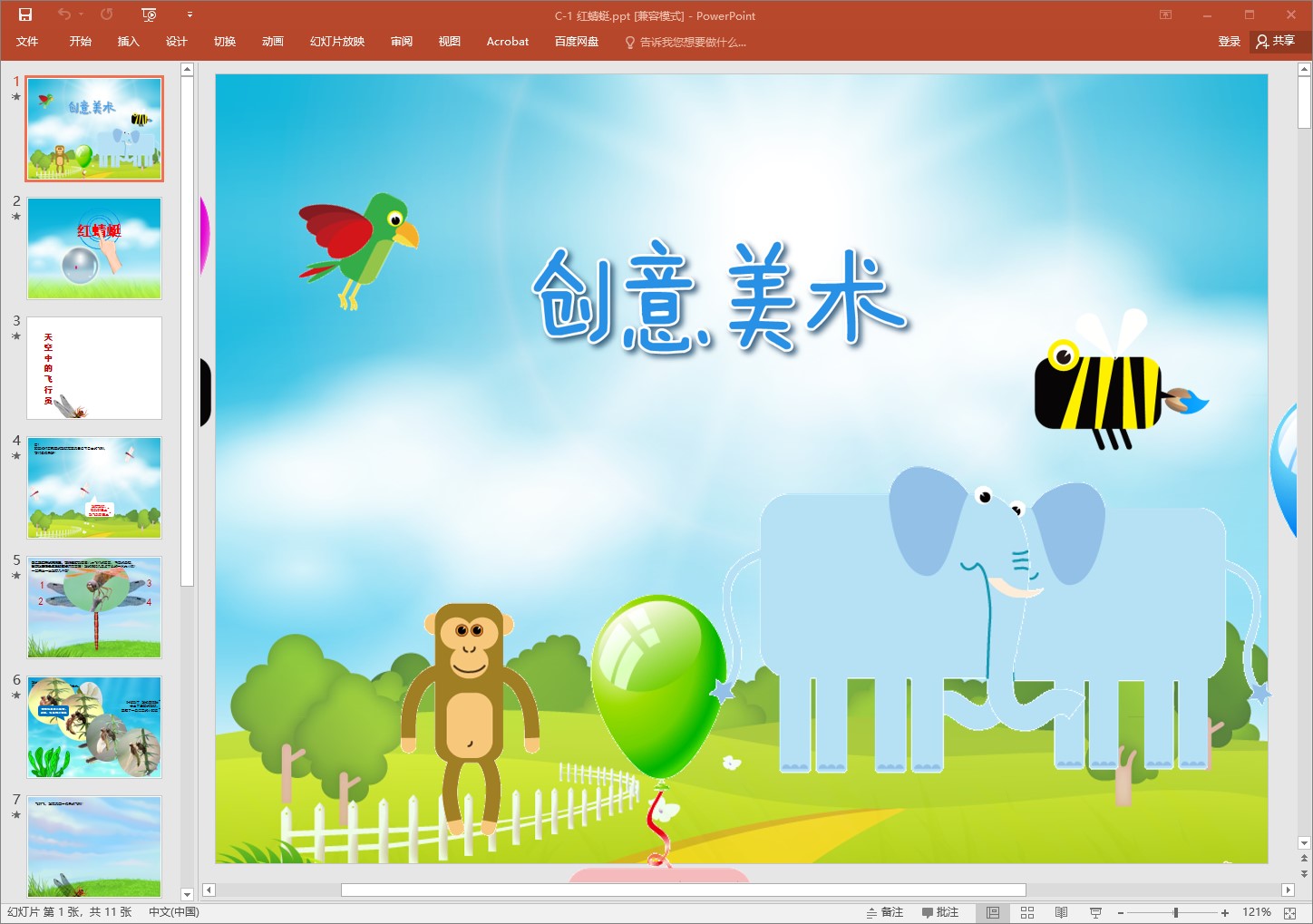Click the zoom slider handle

(x=1176, y=912)
